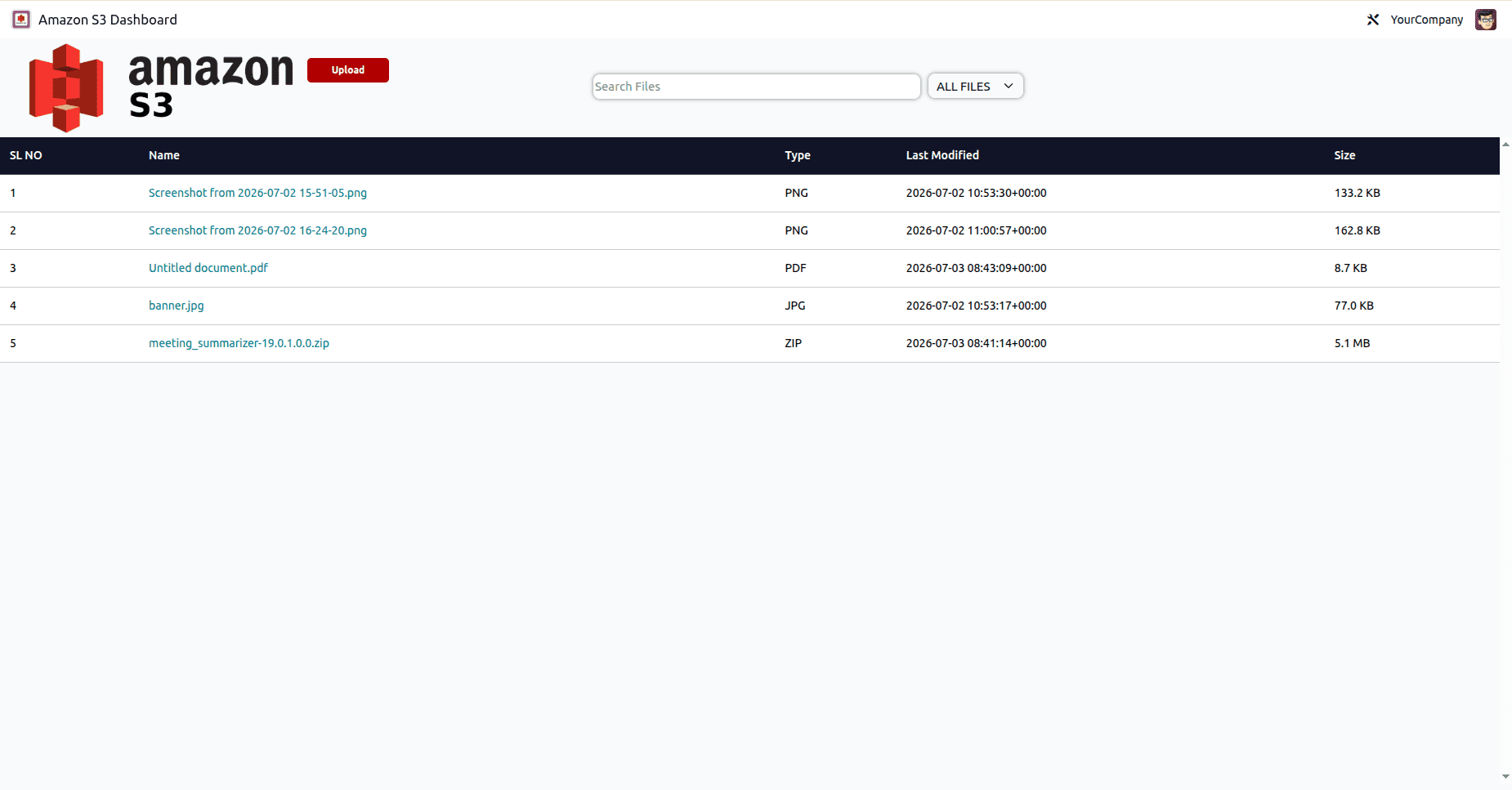Select the PNG type cell in row 2
The width and height of the screenshot is (1512, 790).
point(796,230)
